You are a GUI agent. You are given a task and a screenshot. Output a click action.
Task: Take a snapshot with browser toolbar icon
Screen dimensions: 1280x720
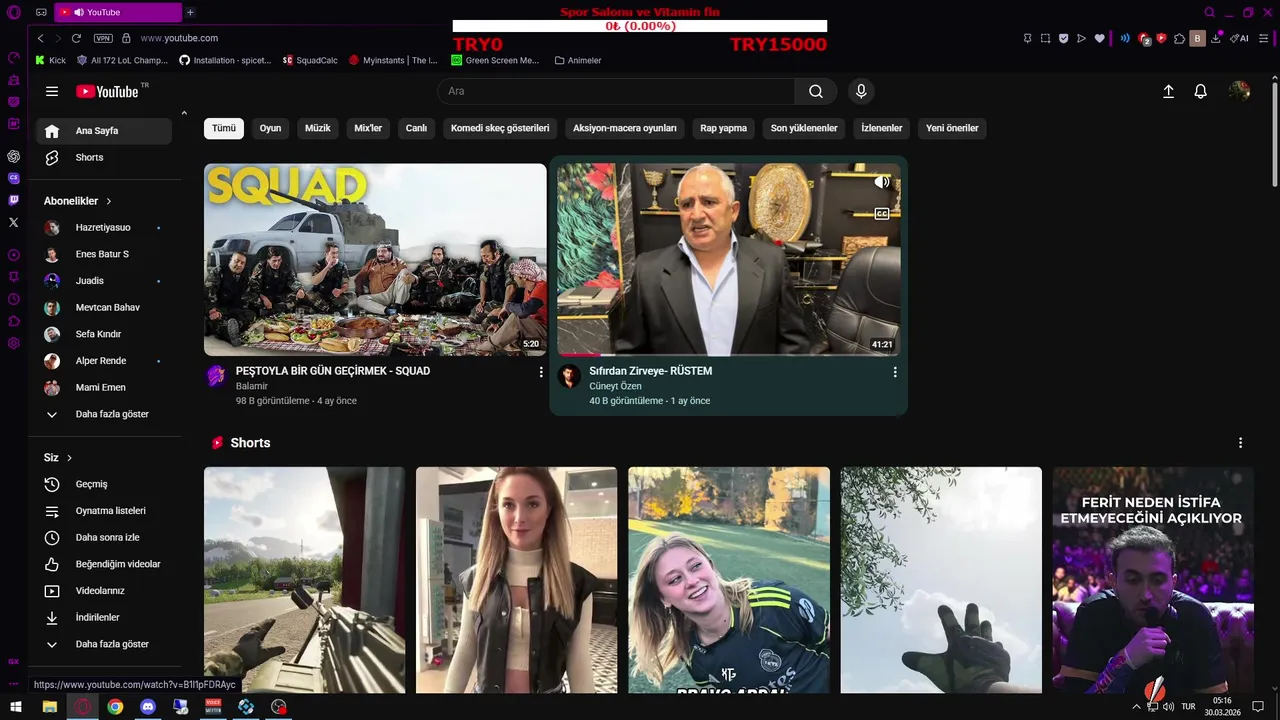1045,38
